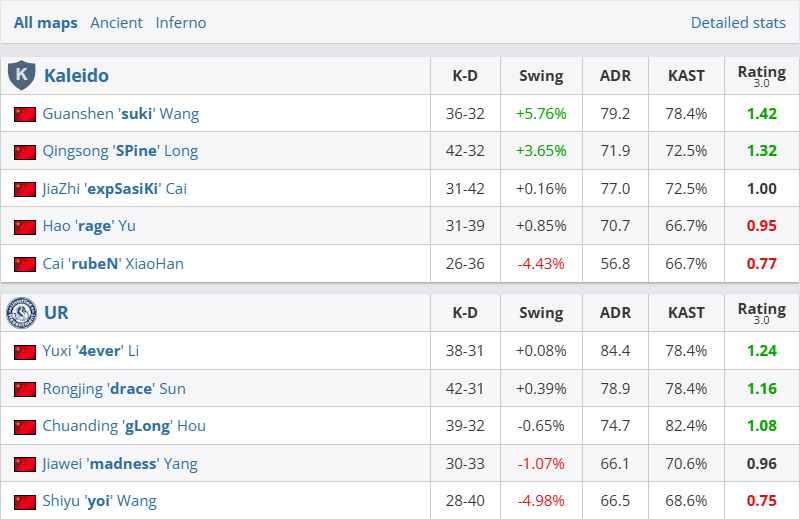Open the Inferno map tab
The width and height of the screenshot is (800, 519).
181,22
